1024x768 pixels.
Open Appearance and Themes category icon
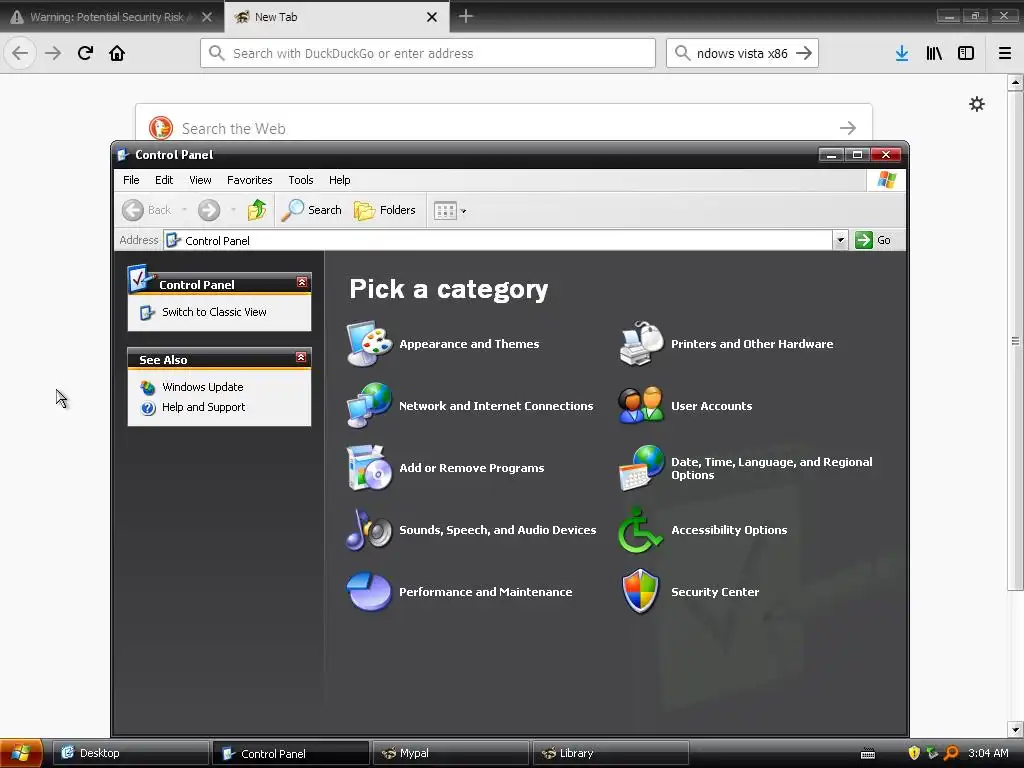(369, 344)
